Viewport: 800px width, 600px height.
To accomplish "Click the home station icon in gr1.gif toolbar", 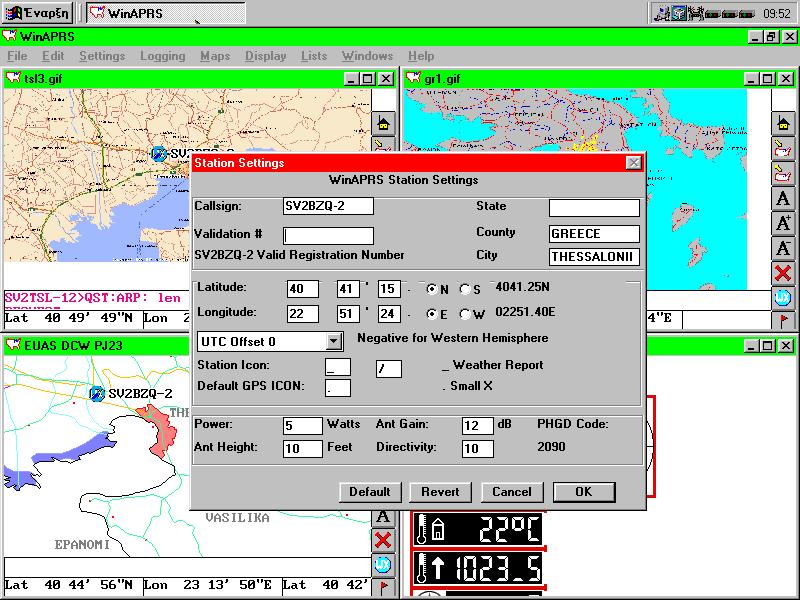I will click(783, 123).
